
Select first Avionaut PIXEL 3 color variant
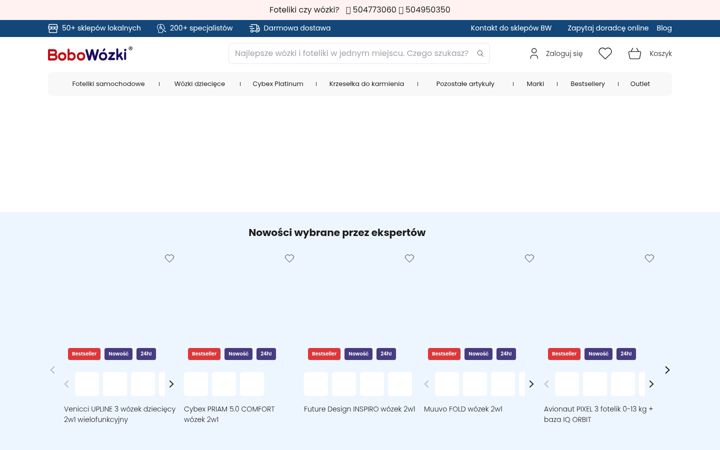click(x=567, y=384)
